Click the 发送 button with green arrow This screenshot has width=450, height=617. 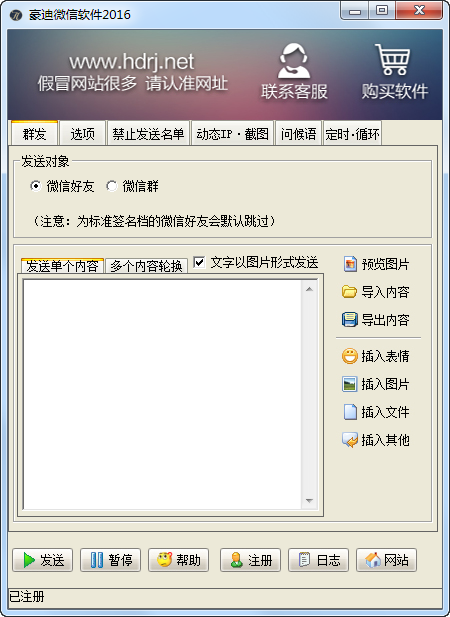click(42, 560)
